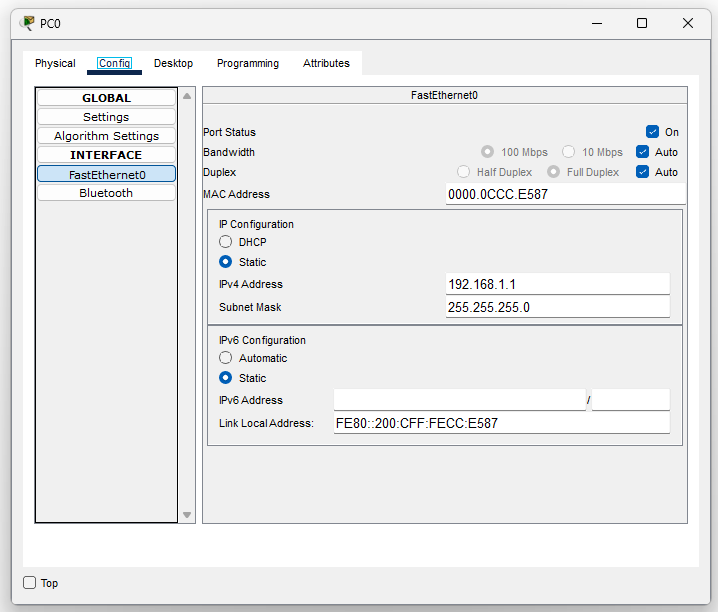Open the Desktop tab
This screenshot has width=718, height=612.
[173, 63]
